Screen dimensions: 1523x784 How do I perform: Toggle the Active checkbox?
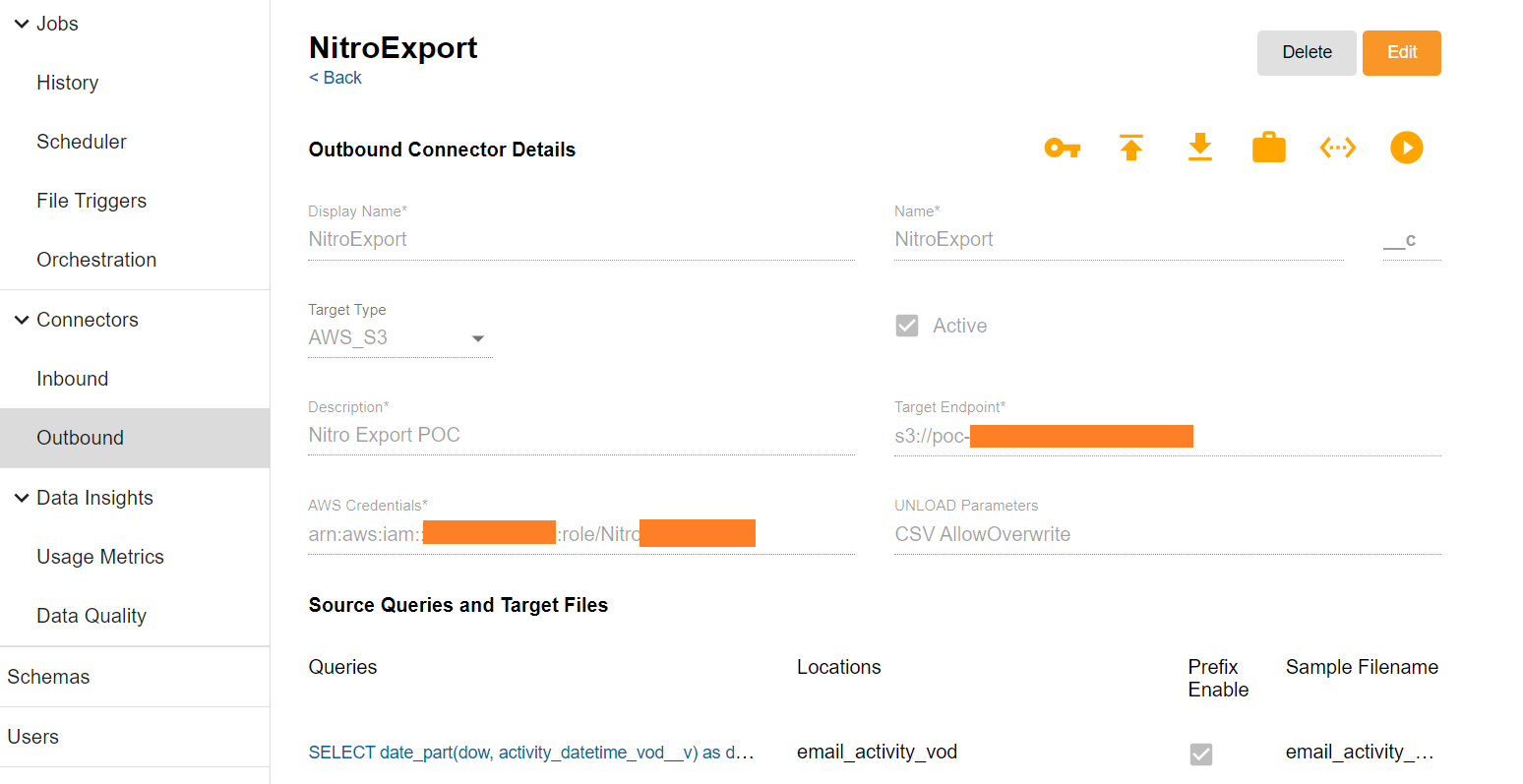907,326
